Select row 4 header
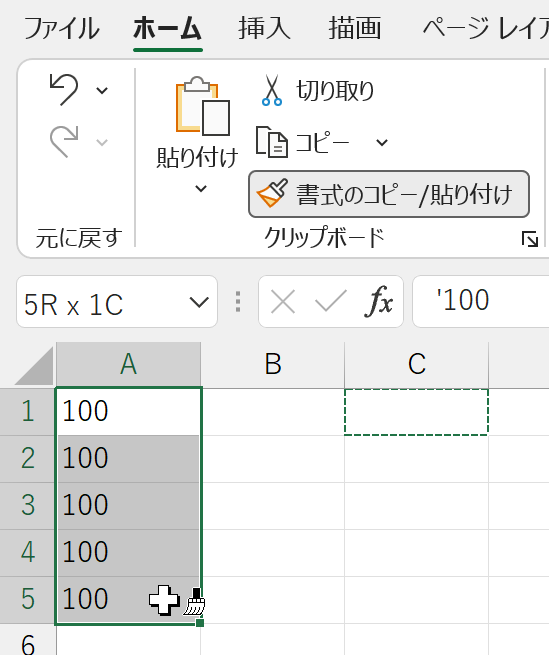Screen dimensions: 549x655 28,552
